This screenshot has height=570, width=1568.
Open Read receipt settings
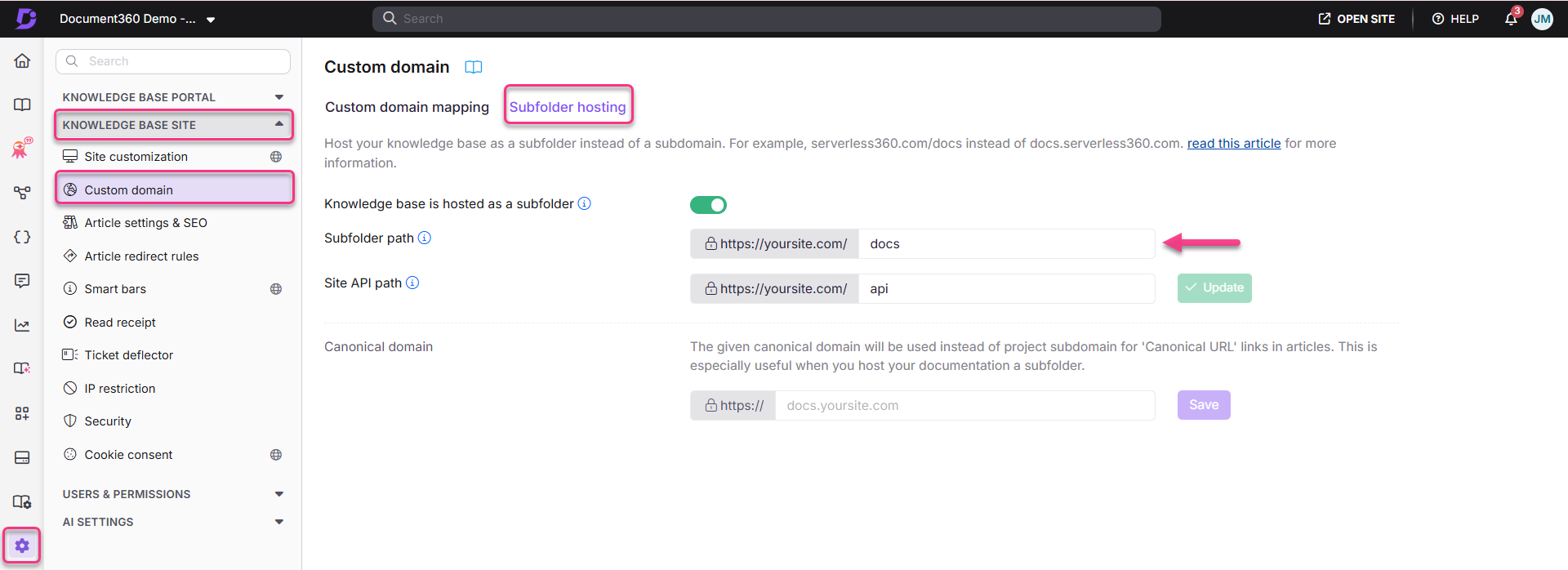tap(173, 323)
